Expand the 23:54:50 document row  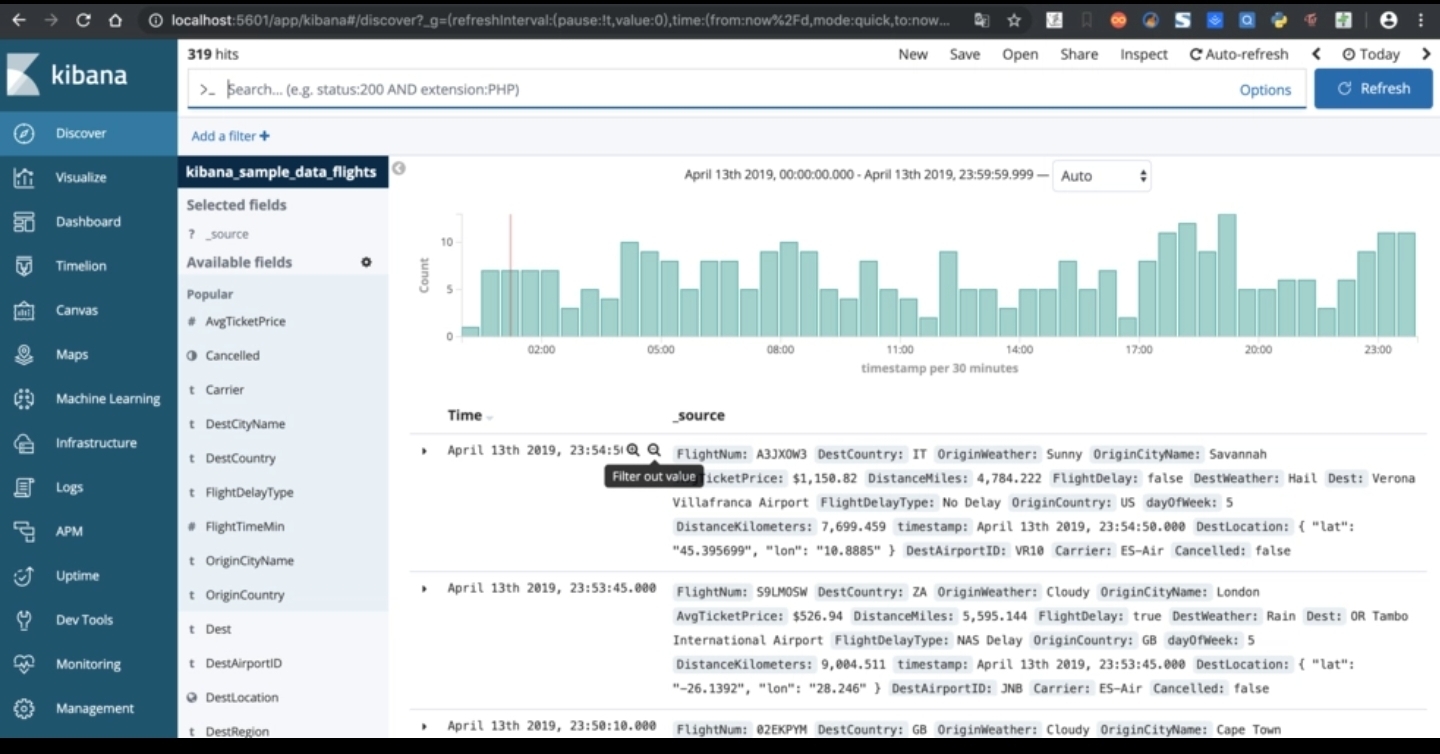click(424, 451)
